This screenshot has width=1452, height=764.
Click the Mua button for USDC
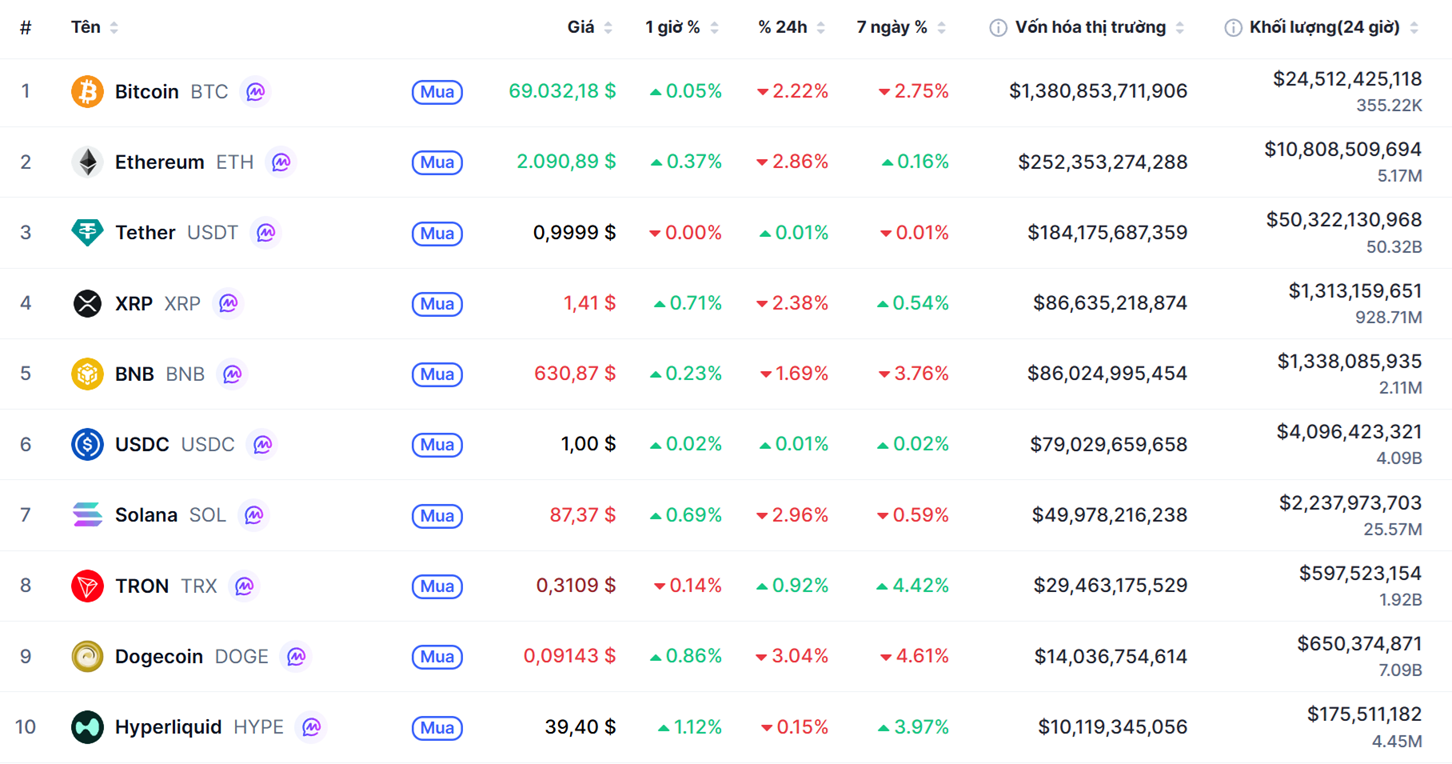pos(437,445)
